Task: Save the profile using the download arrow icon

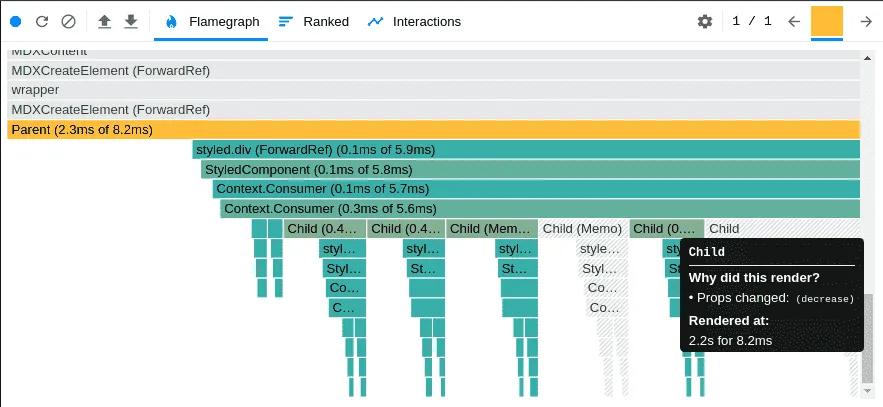Action: point(131,21)
